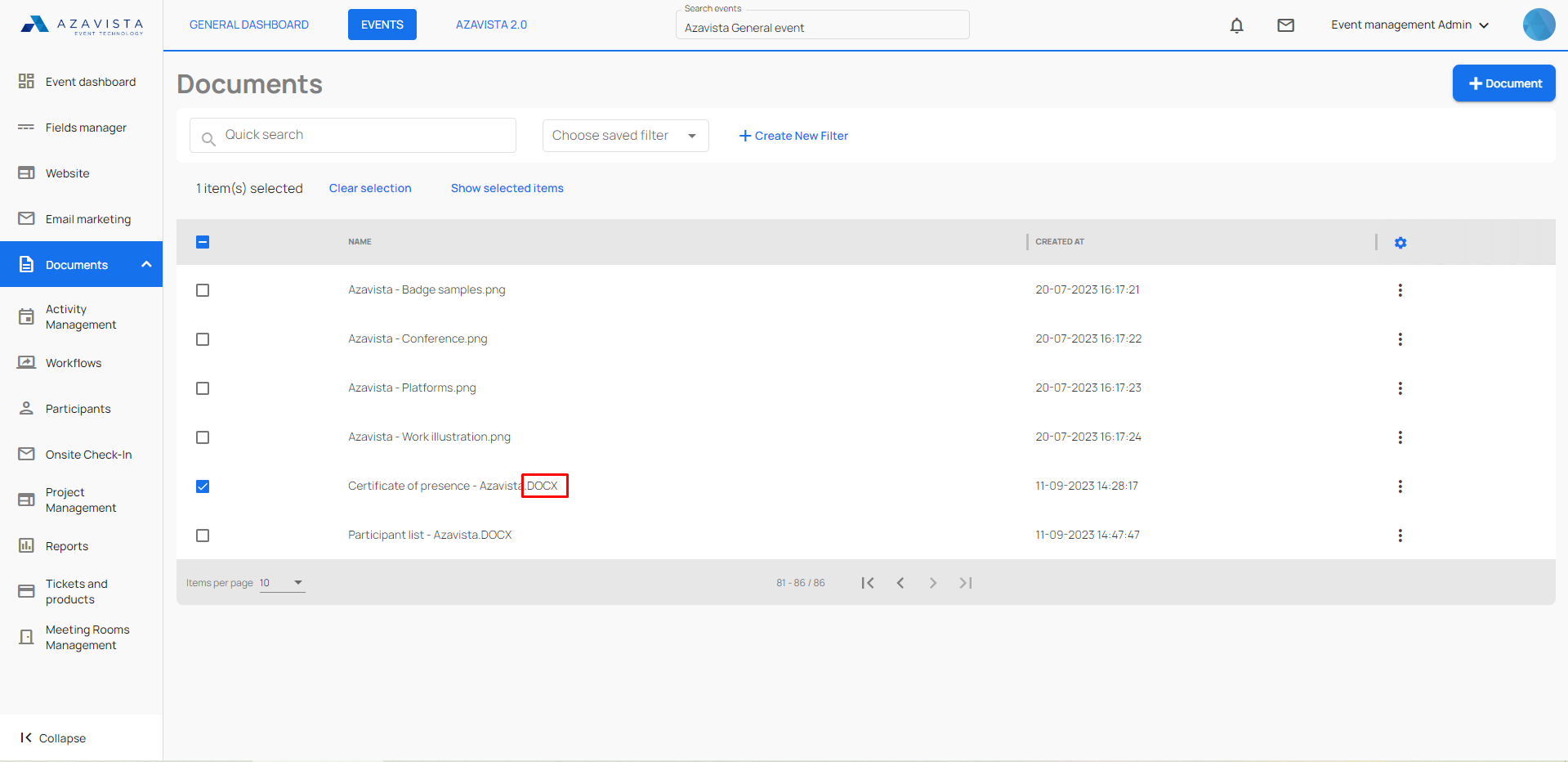Screen dimensions: 1568x762
Task: Sort by the Name column header
Action: coord(360,242)
